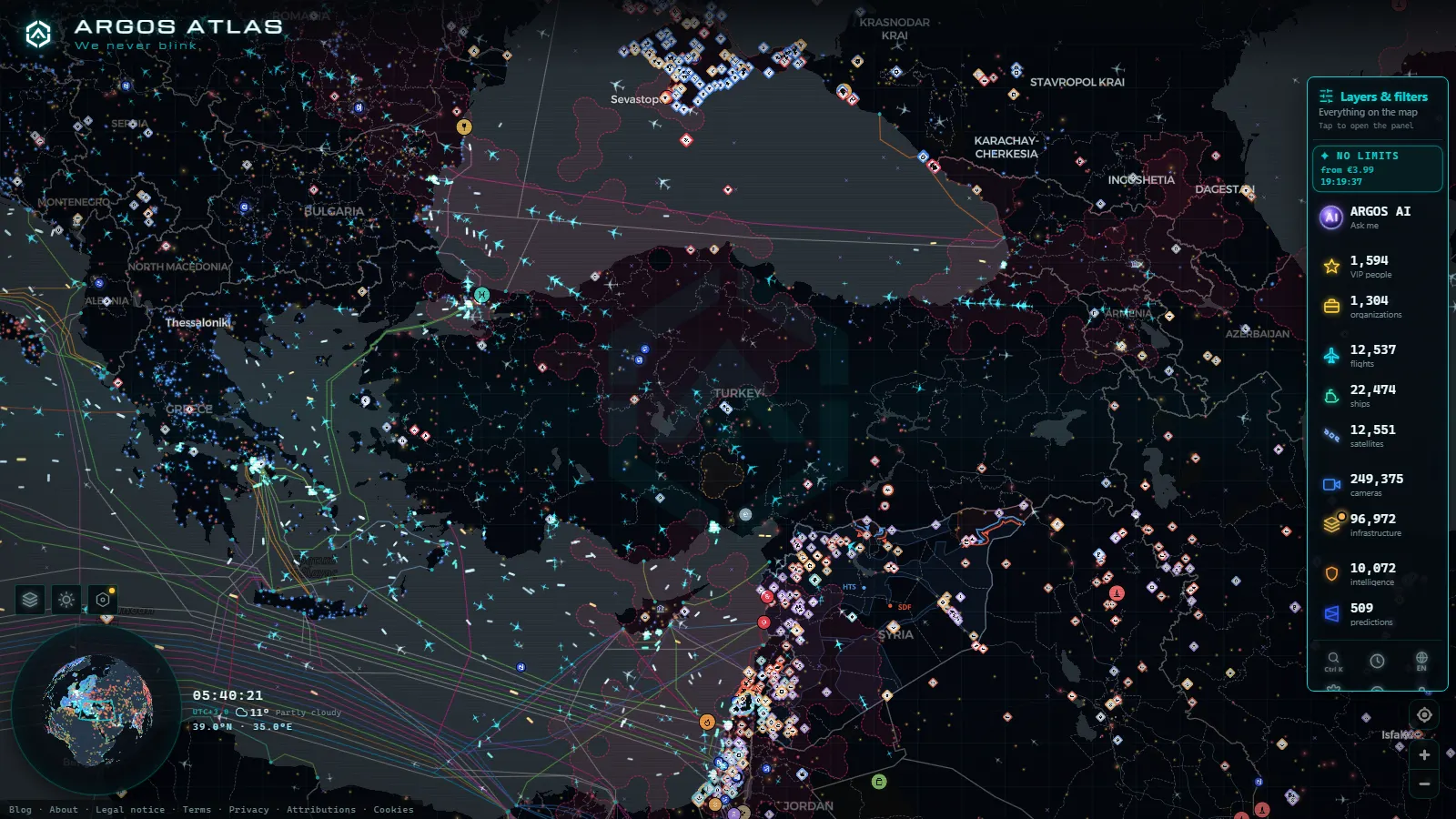Image resolution: width=1456 pixels, height=819 pixels.
Task: Open the Cookies footer link
Action: click(x=393, y=810)
